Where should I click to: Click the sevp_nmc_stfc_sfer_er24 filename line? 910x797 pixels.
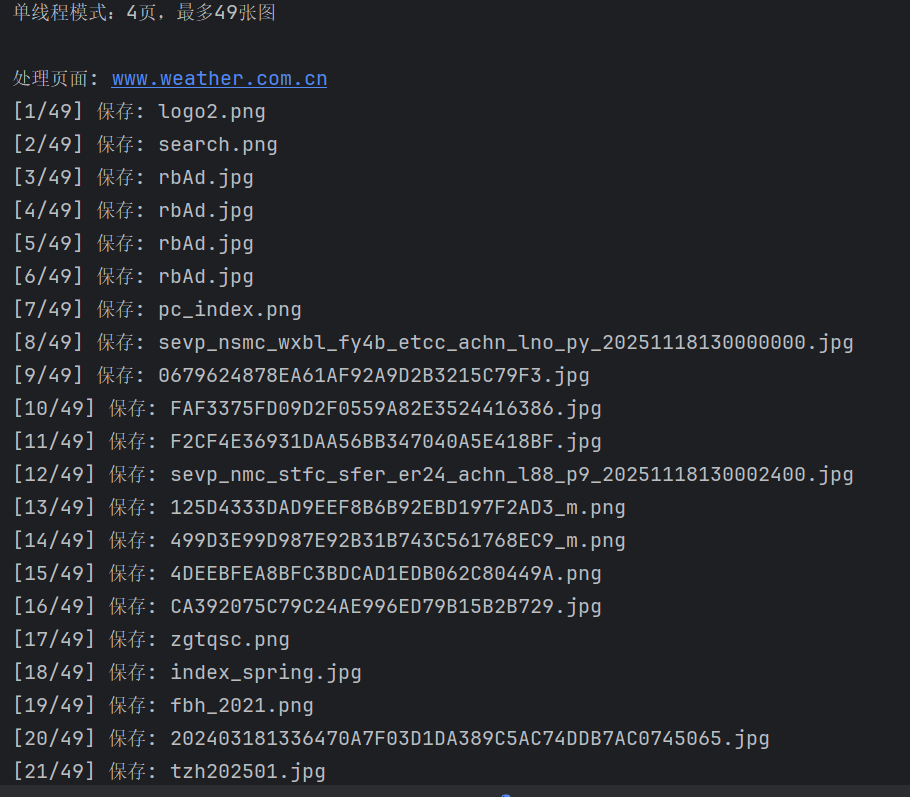pyautogui.click(x=433, y=475)
